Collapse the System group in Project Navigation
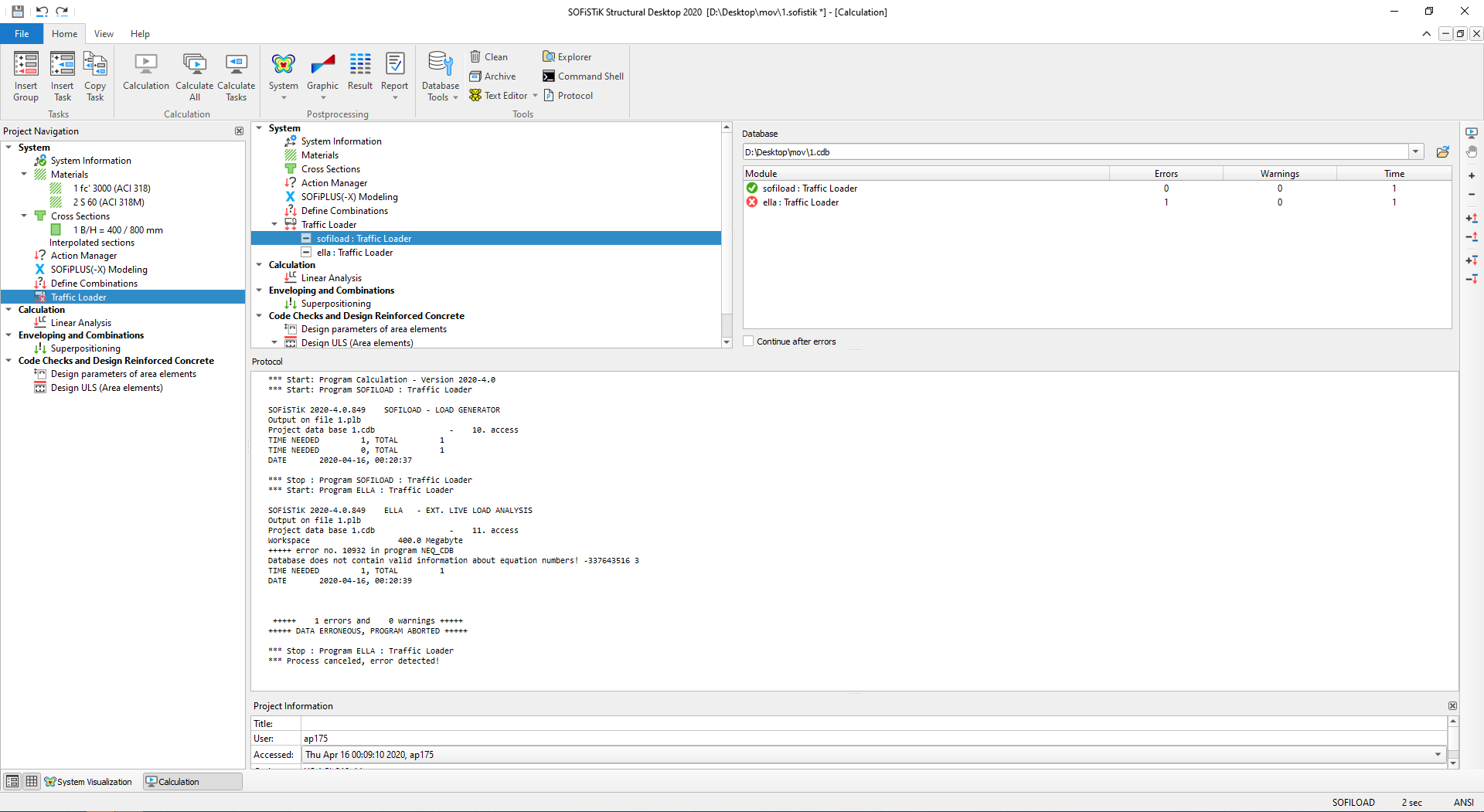This screenshot has width=1484, height=812. tap(9, 147)
